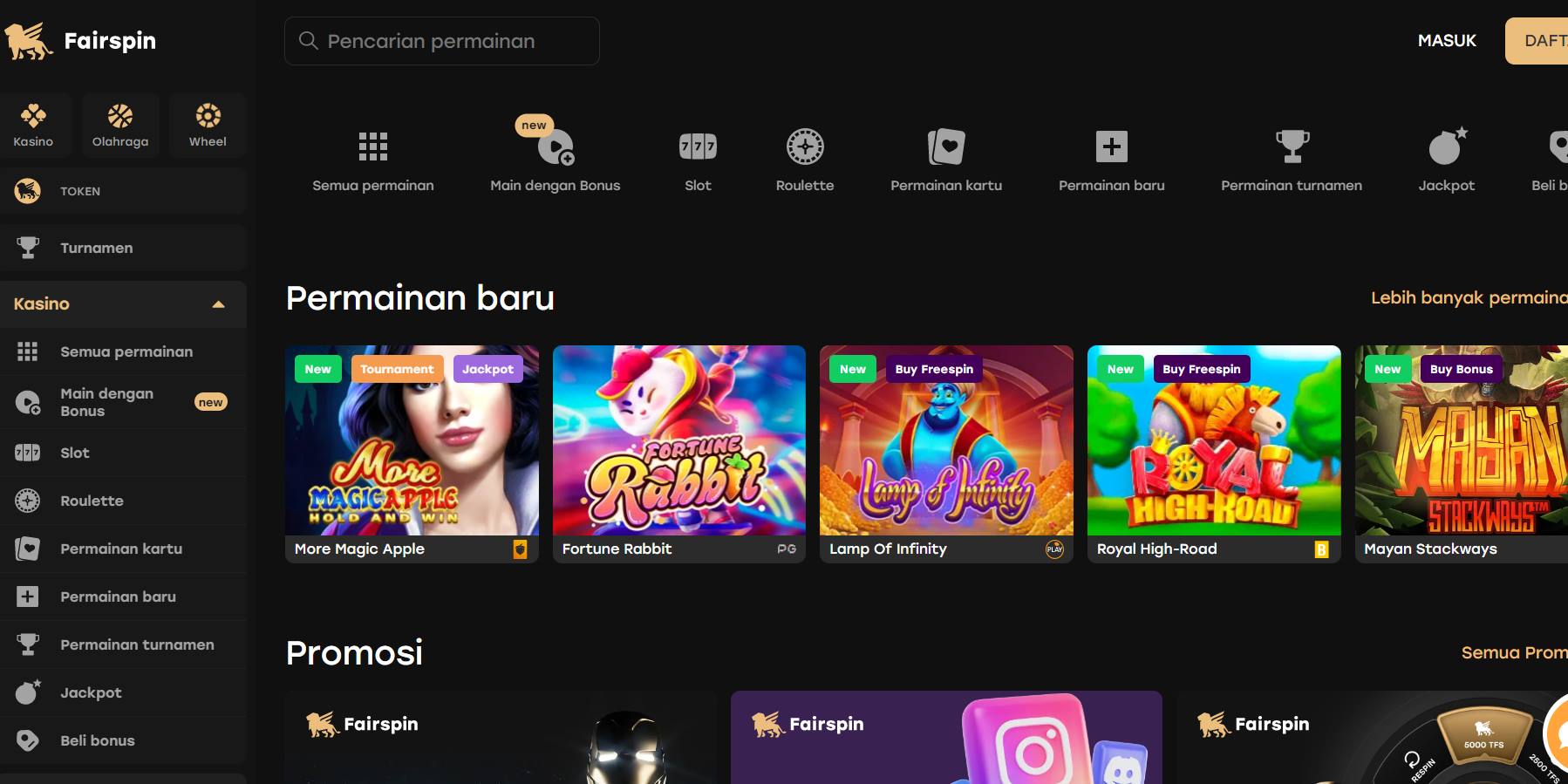This screenshot has width=1568, height=784.
Task: Click the top Roulette wheel icon
Action: click(805, 147)
